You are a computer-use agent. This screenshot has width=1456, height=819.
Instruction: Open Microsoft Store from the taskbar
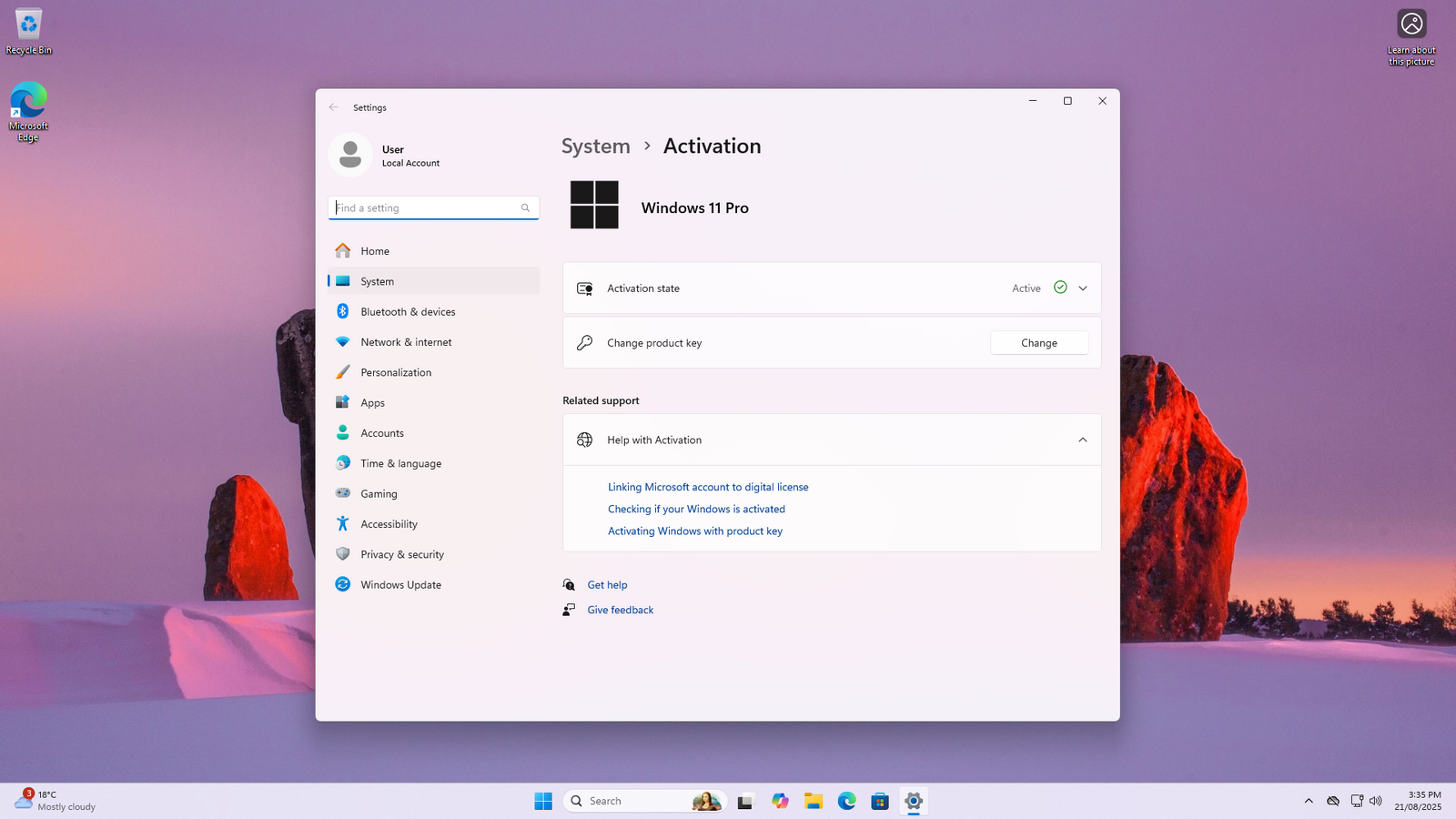click(x=879, y=801)
